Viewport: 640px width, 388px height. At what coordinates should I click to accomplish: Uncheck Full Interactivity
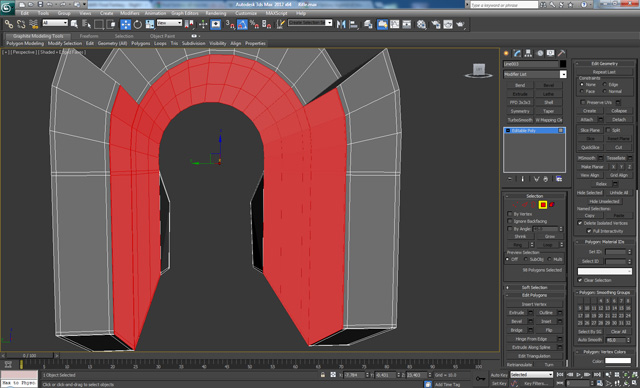click(x=589, y=231)
